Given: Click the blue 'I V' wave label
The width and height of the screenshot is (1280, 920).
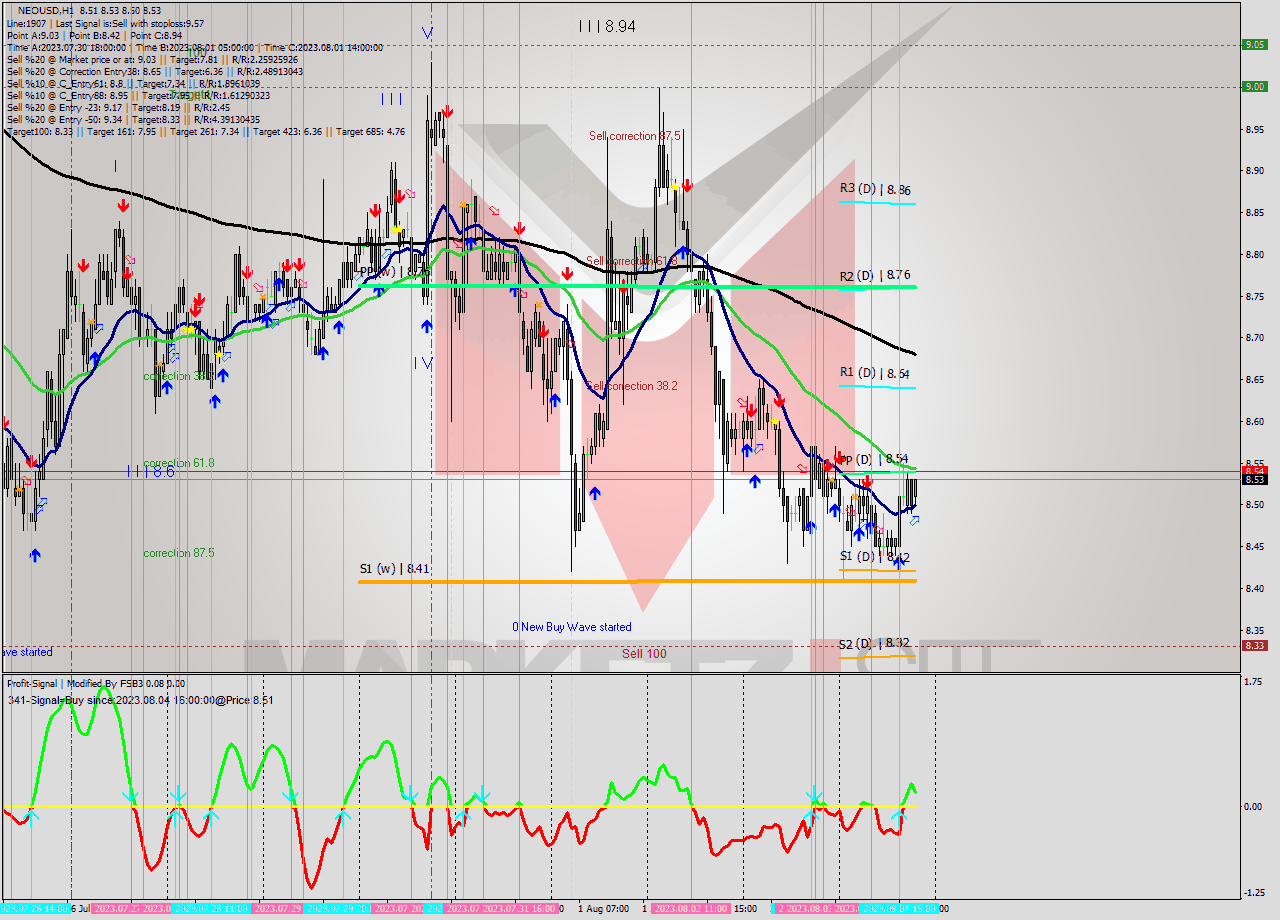Looking at the screenshot, I should pyautogui.click(x=423, y=363).
